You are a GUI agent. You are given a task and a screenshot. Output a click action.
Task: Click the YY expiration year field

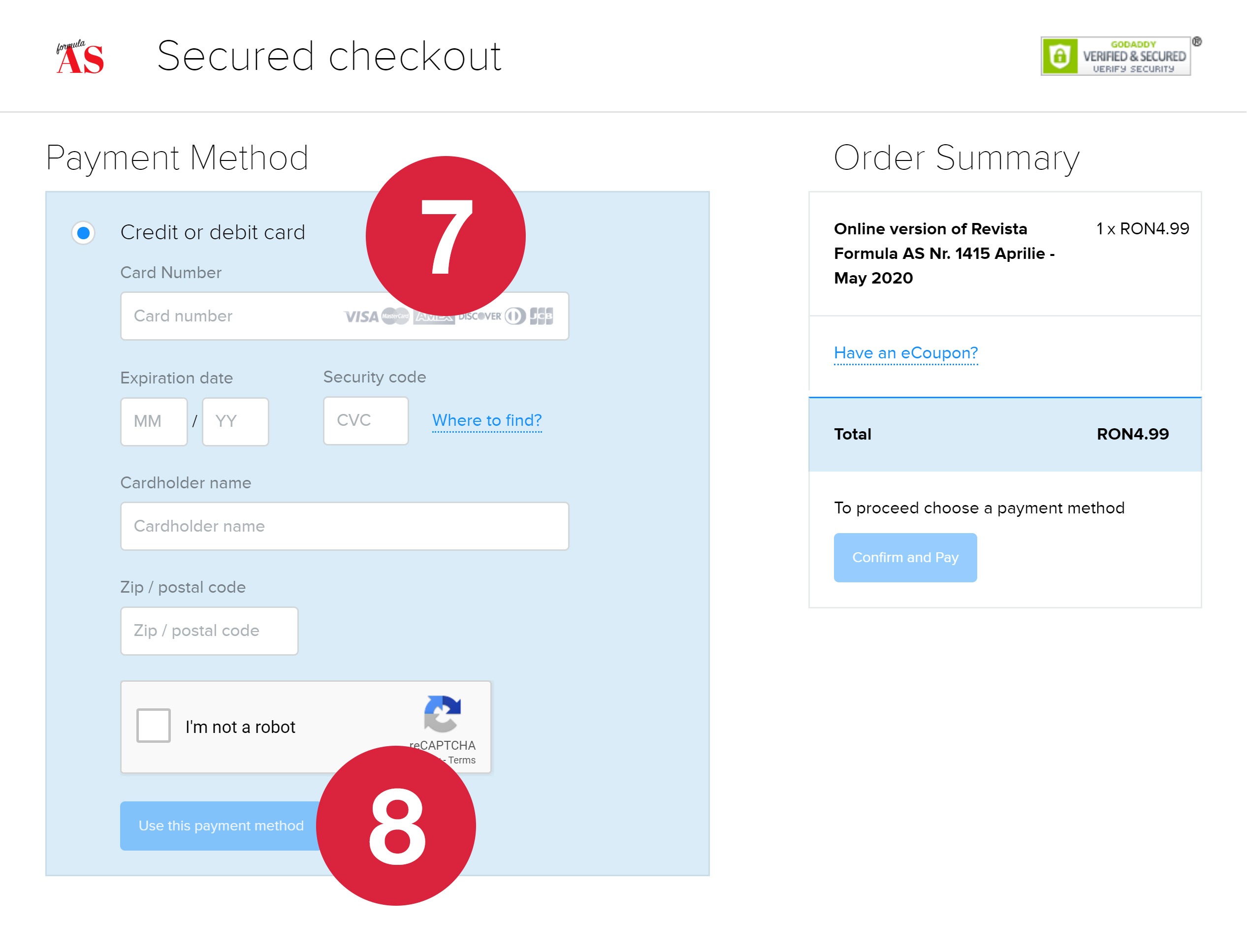click(235, 421)
